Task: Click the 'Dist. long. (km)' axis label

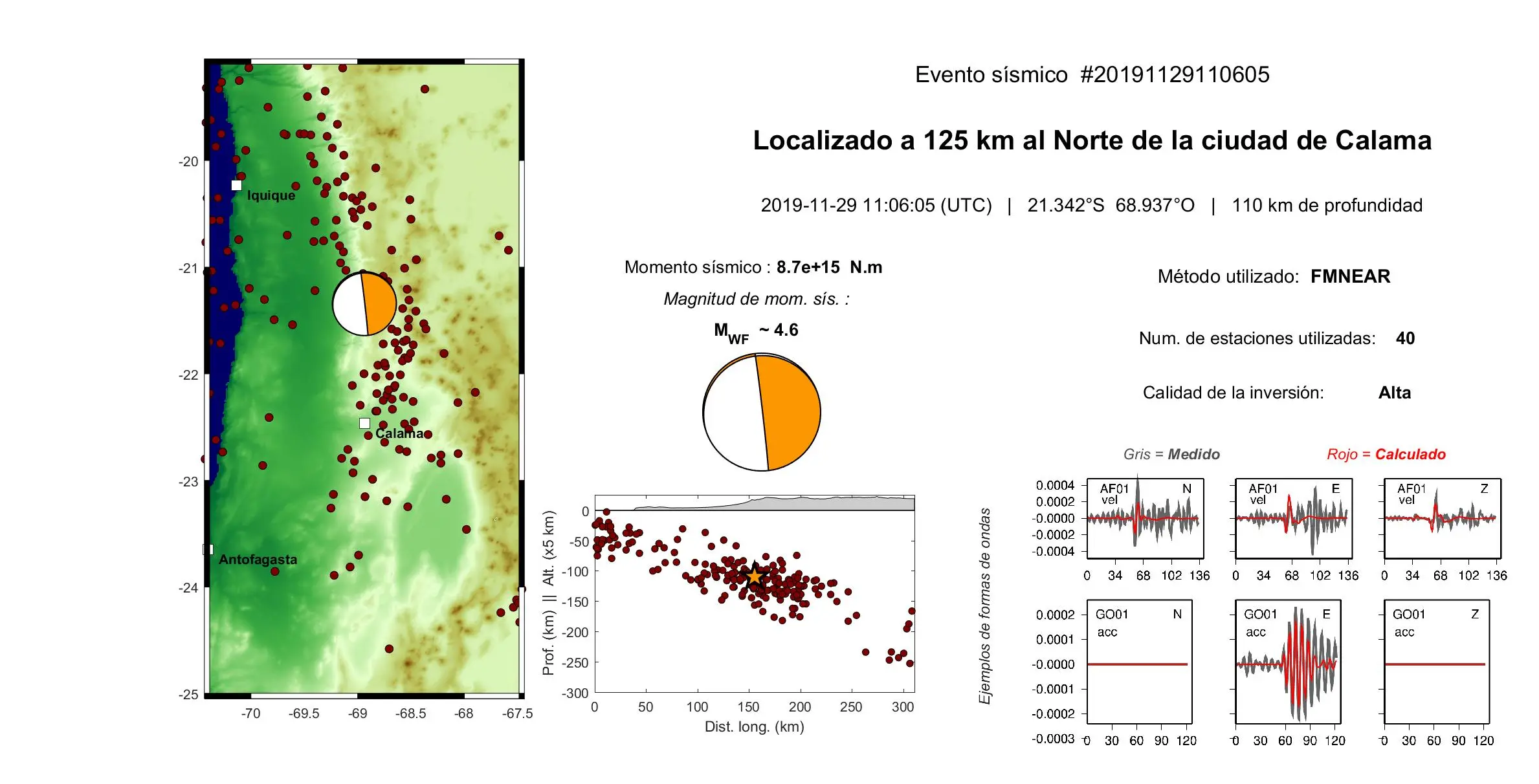Action: pos(755,726)
